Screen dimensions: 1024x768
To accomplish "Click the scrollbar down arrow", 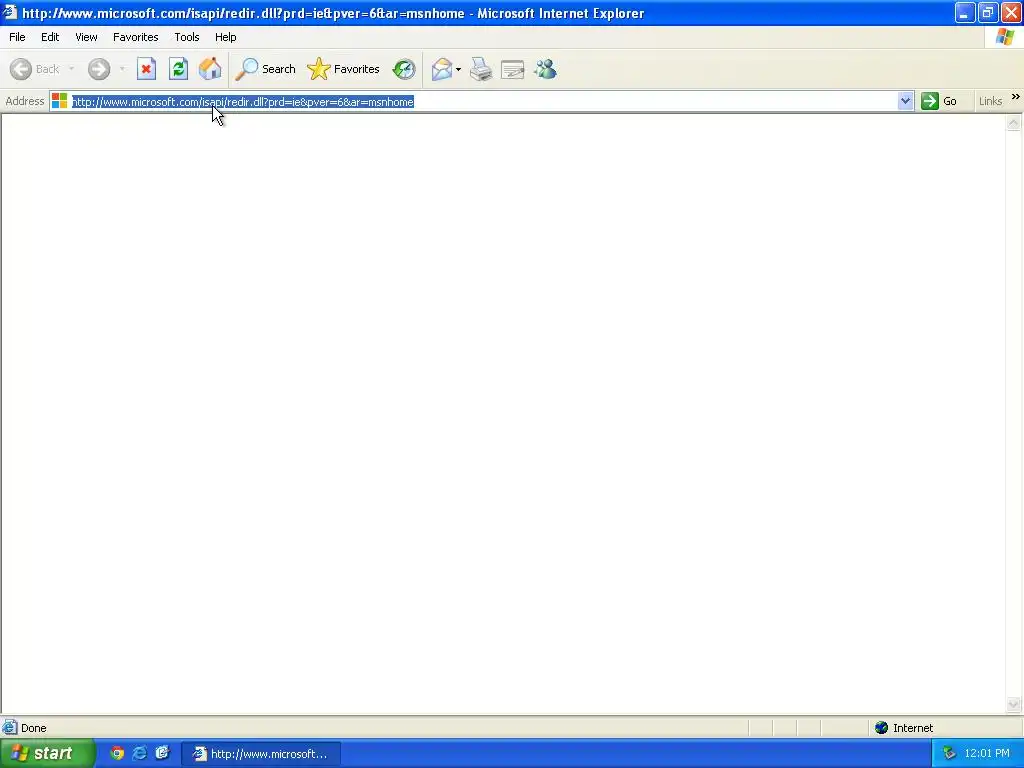I will (1014, 705).
